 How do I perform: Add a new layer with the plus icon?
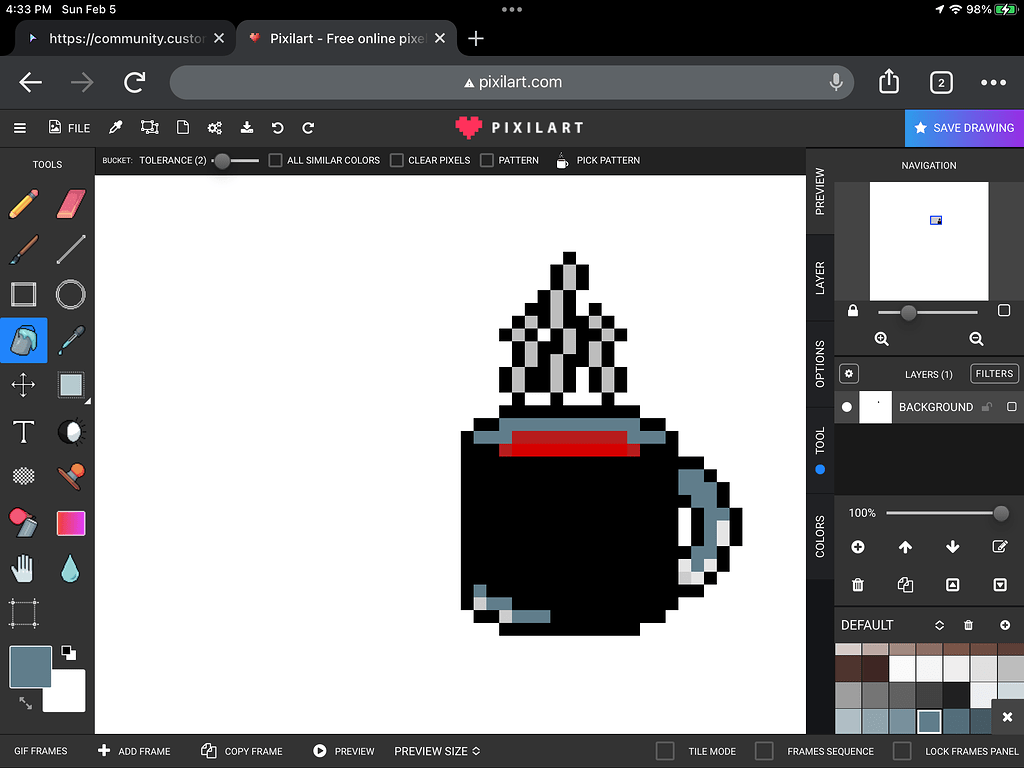pyautogui.click(x=857, y=546)
